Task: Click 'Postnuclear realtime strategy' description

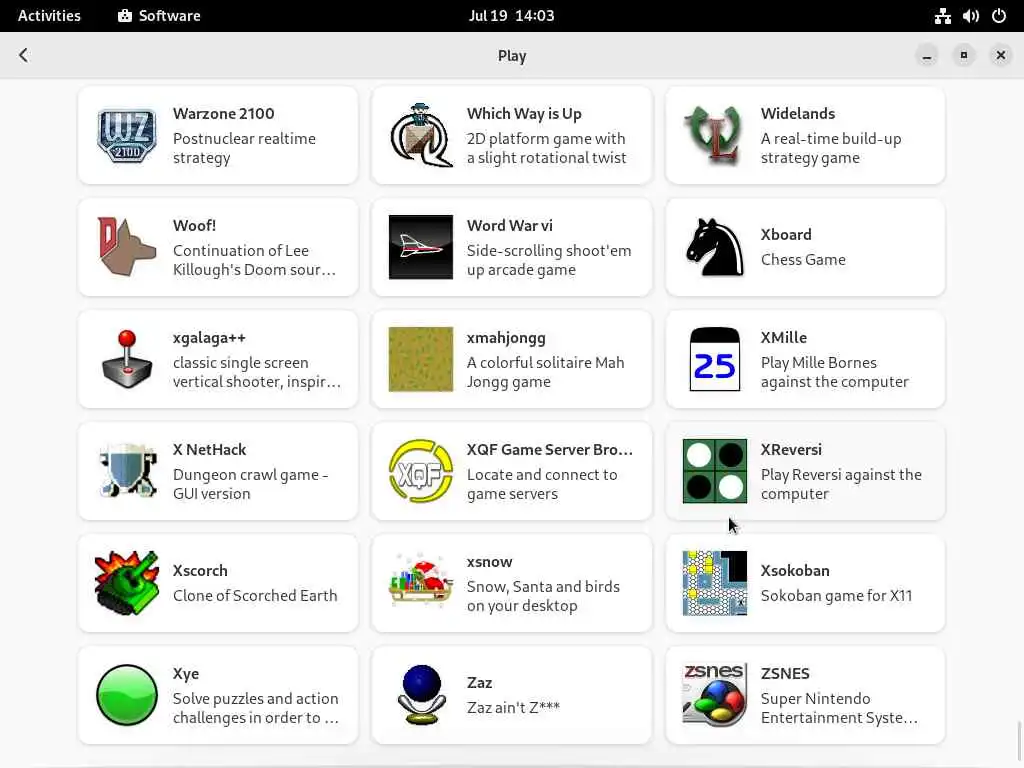Action: pyautogui.click(x=244, y=148)
